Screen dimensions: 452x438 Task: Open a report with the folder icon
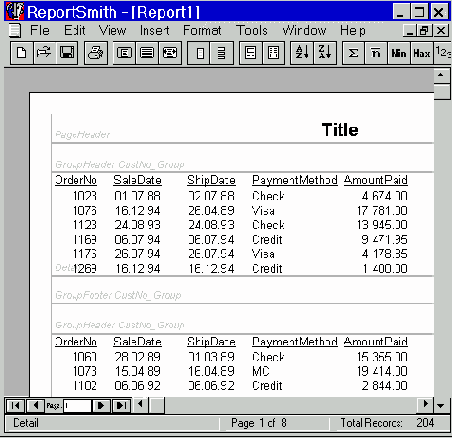tap(44, 53)
